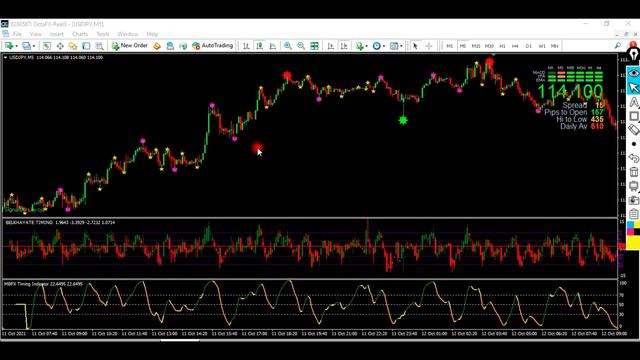Open the Insert menu

[x=57, y=34]
